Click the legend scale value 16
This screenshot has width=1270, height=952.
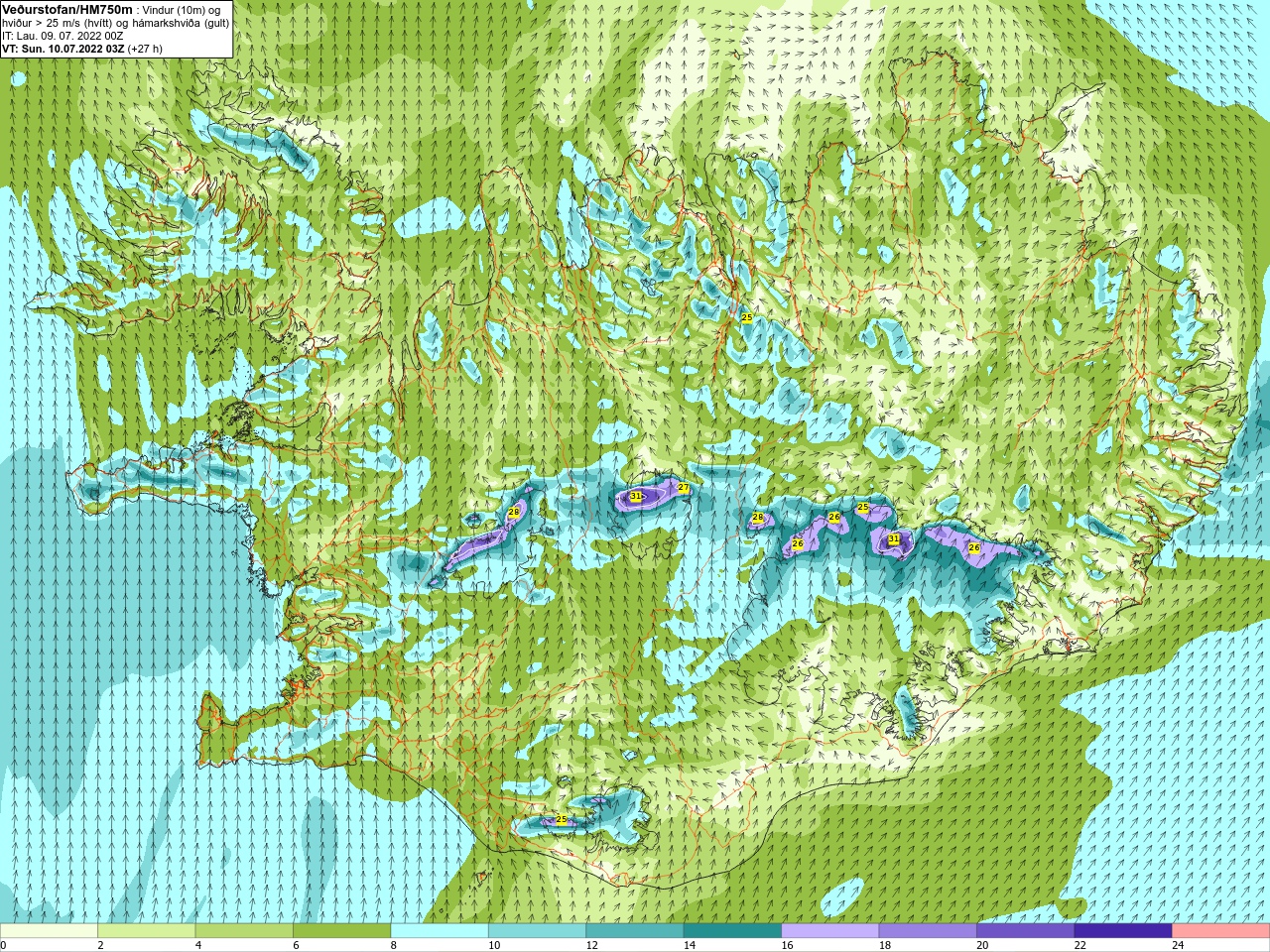point(788,945)
